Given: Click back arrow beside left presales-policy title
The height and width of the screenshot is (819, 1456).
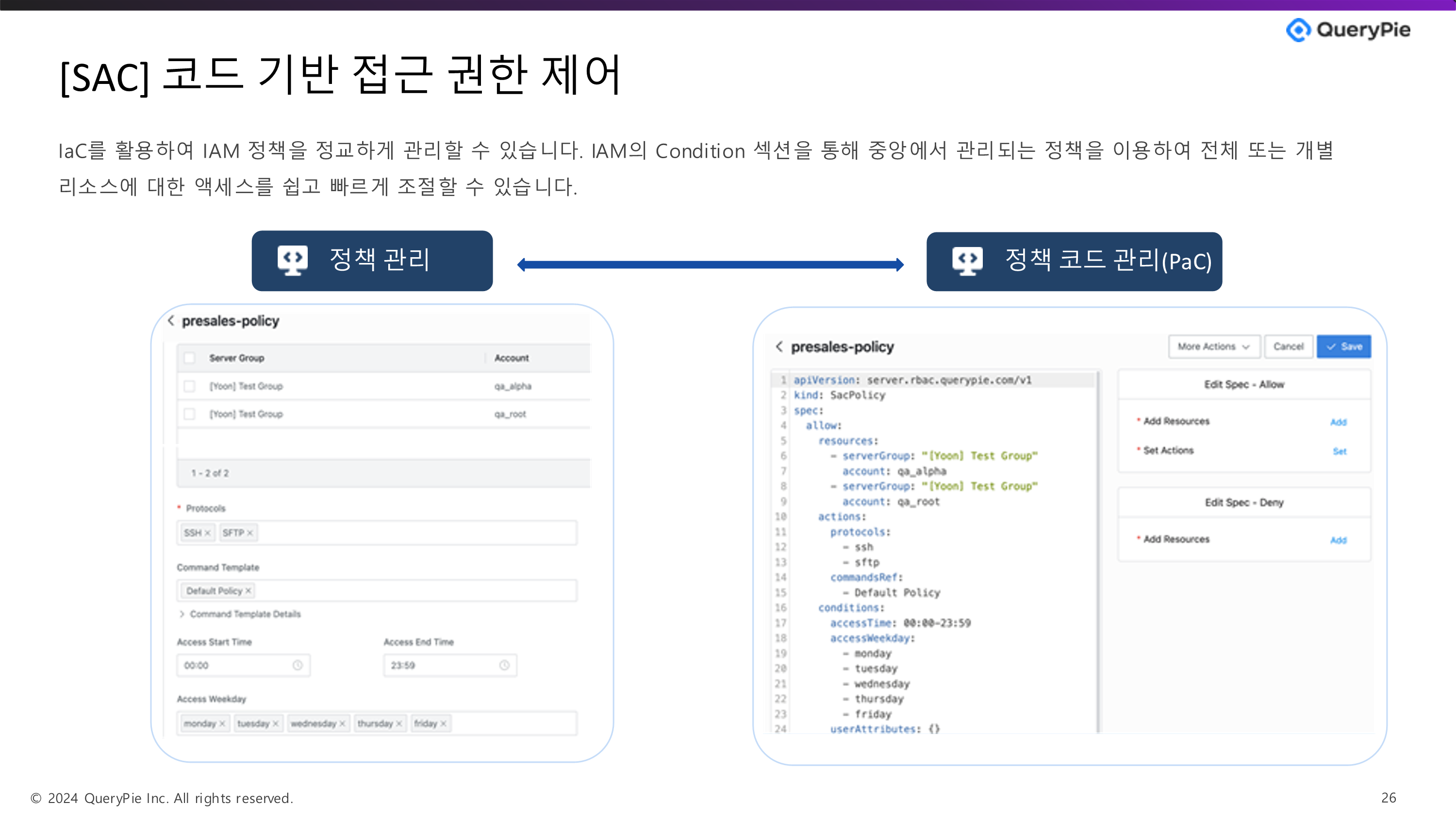Looking at the screenshot, I should click(x=171, y=321).
